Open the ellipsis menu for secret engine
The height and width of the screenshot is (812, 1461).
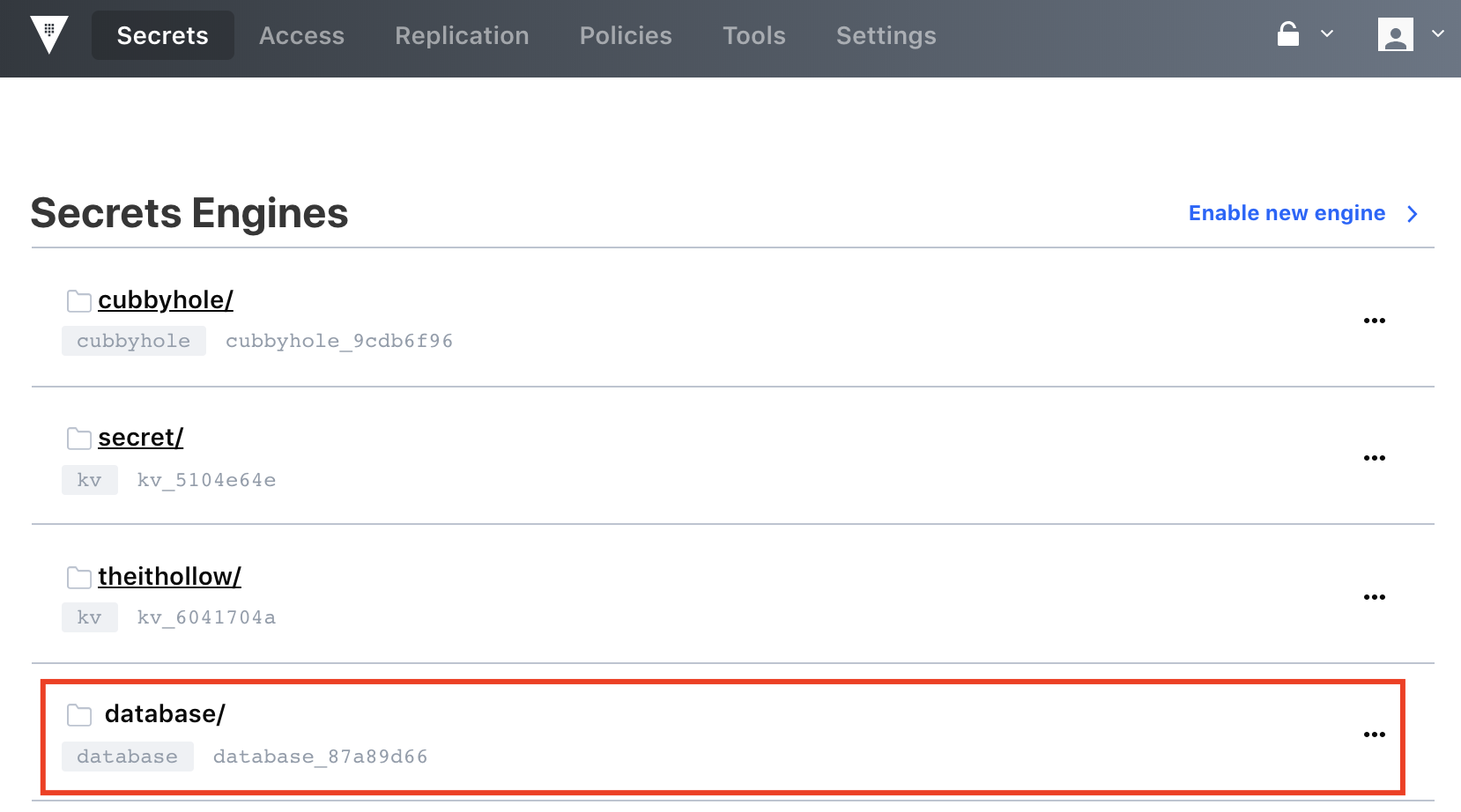click(x=1374, y=458)
